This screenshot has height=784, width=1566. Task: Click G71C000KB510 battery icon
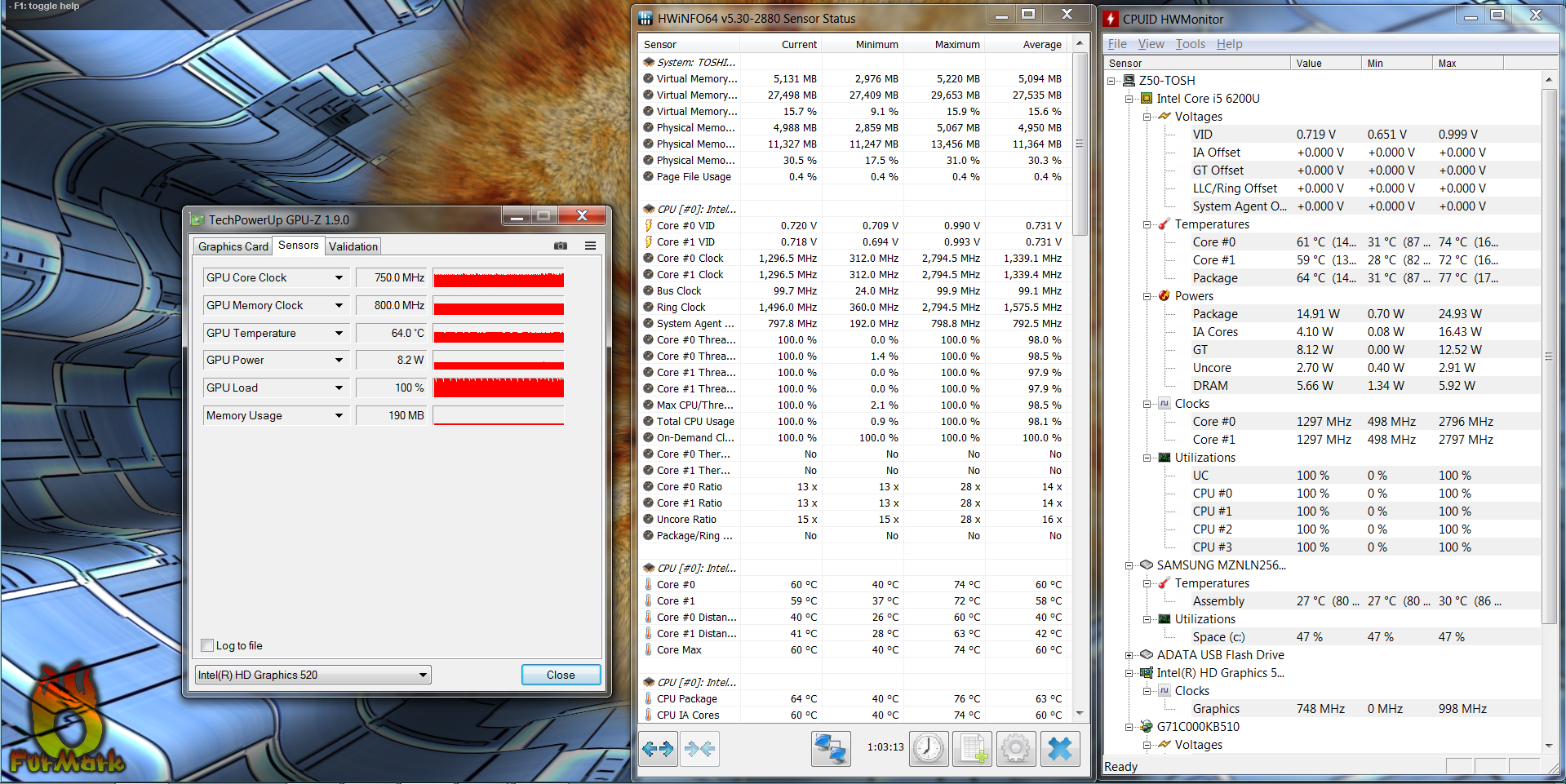[1147, 726]
